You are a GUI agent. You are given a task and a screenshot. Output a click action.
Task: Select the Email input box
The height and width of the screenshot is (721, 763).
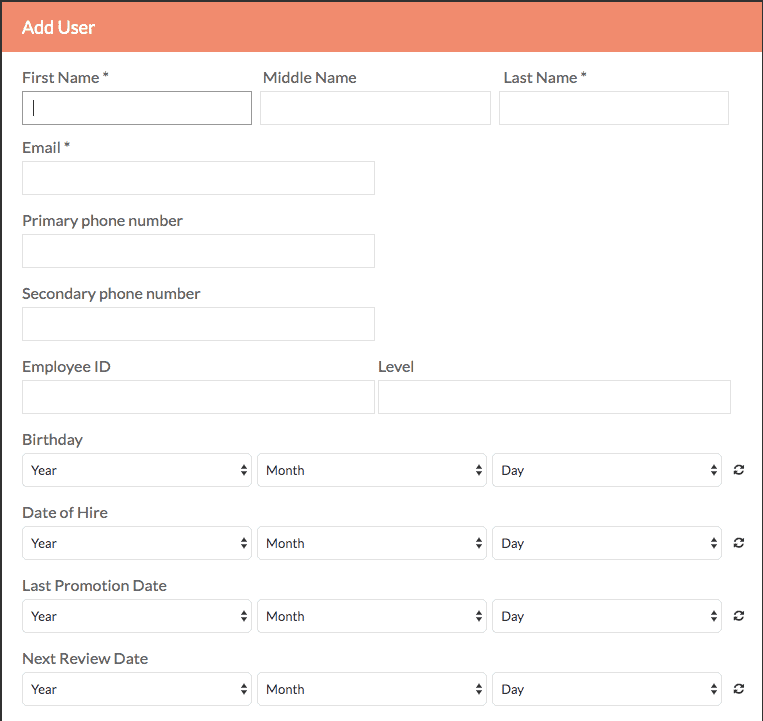pyautogui.click(x=199, y=178)
